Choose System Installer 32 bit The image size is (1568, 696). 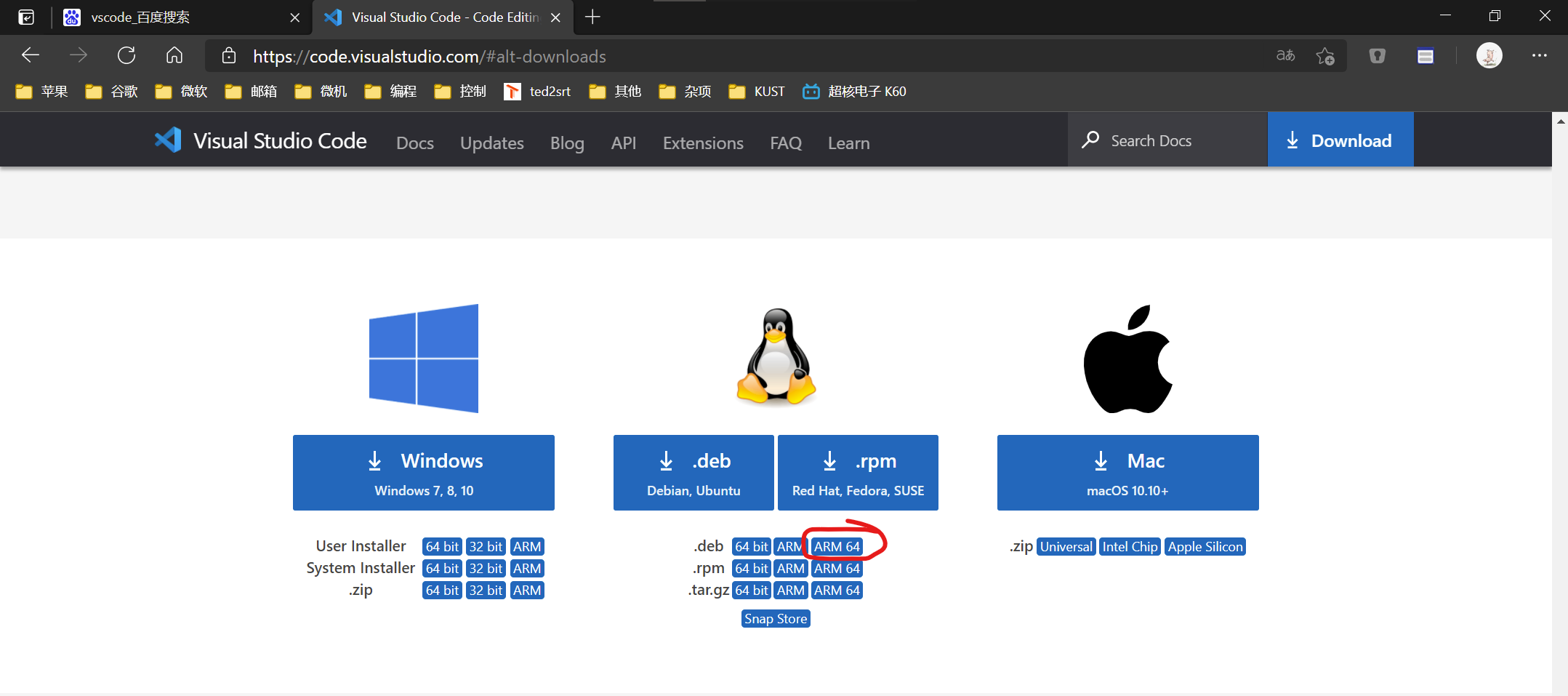click(x=486, y=569)
